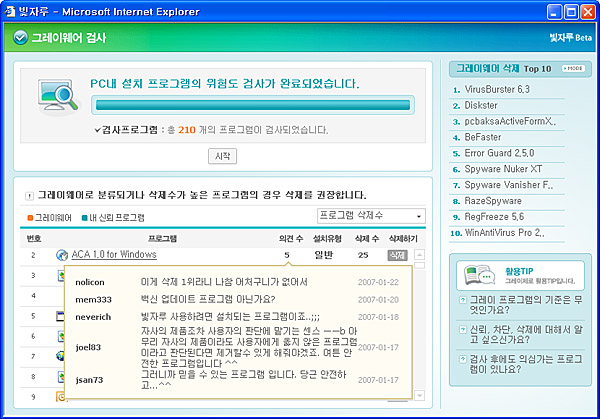Click the 의견 수 column header
Screen dimensions: 600x419
291,239
